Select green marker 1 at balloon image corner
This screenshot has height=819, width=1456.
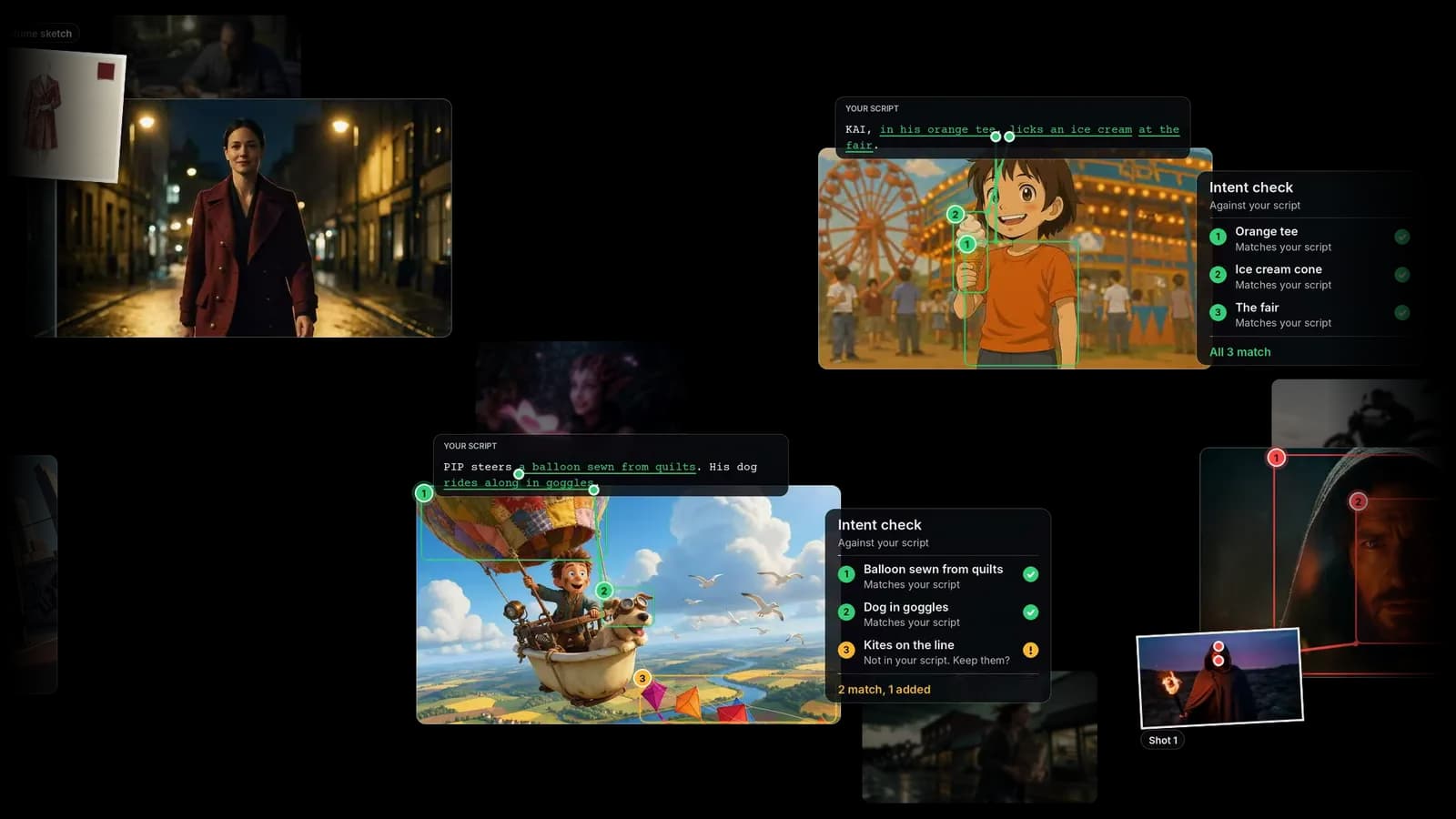tap(423, 493)
